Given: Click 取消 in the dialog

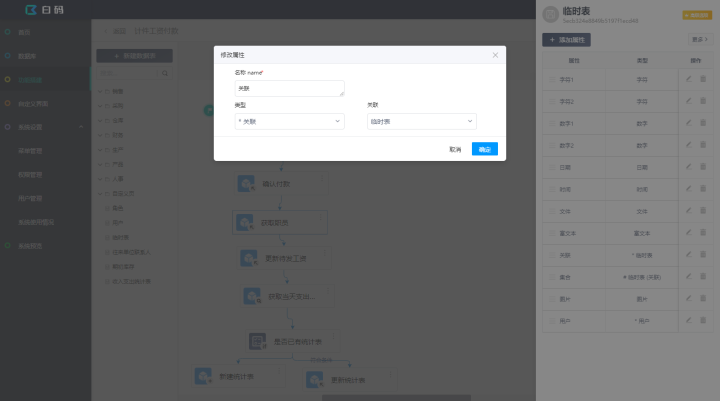Looking at the screenshot, I should click(x=455, y=149).
